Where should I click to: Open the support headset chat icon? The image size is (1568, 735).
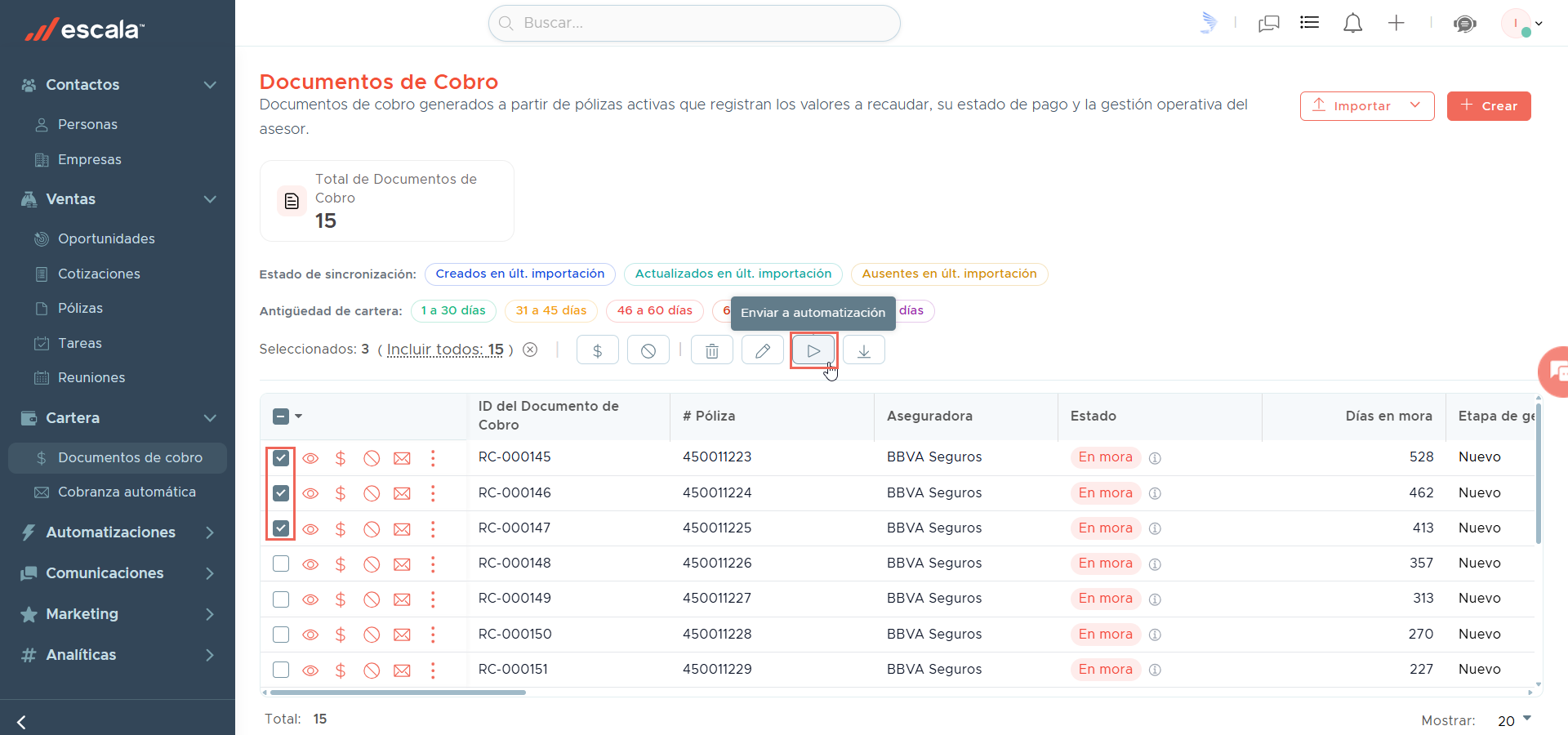[1465, 24]
